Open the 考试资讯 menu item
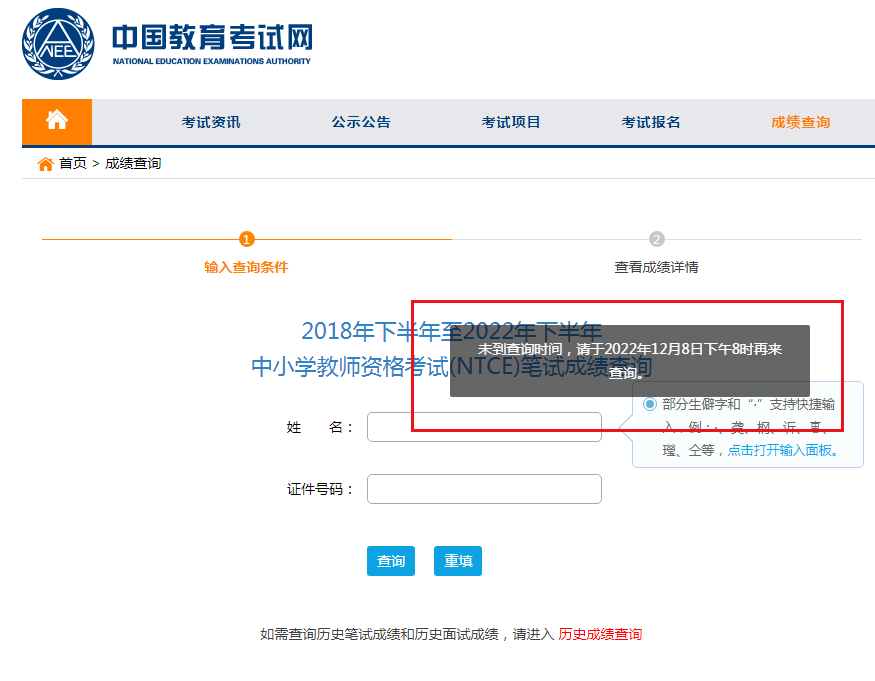This screenshot has height=681, width=875. (211, 122)
